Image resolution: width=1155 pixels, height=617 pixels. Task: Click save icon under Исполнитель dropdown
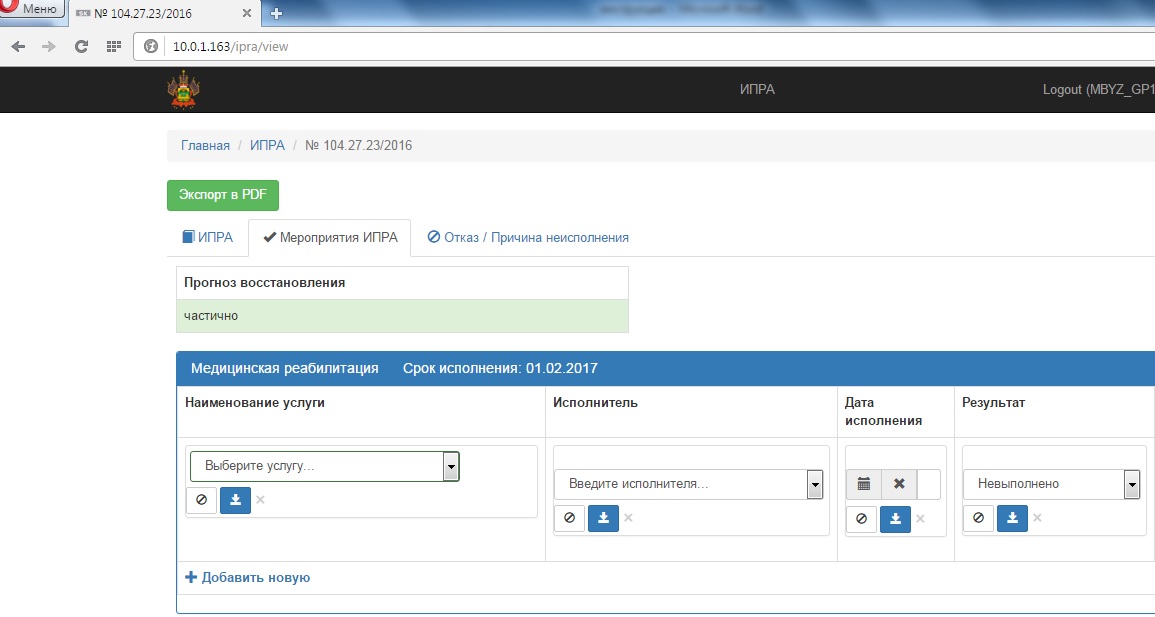click(x=603, y=518)
